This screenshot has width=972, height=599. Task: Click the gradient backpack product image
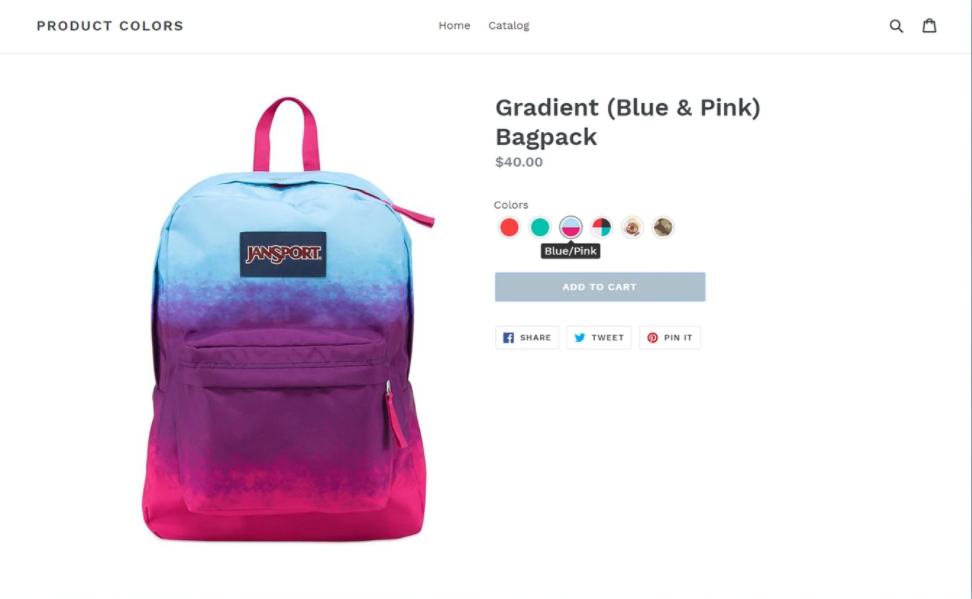coord(287,319)
